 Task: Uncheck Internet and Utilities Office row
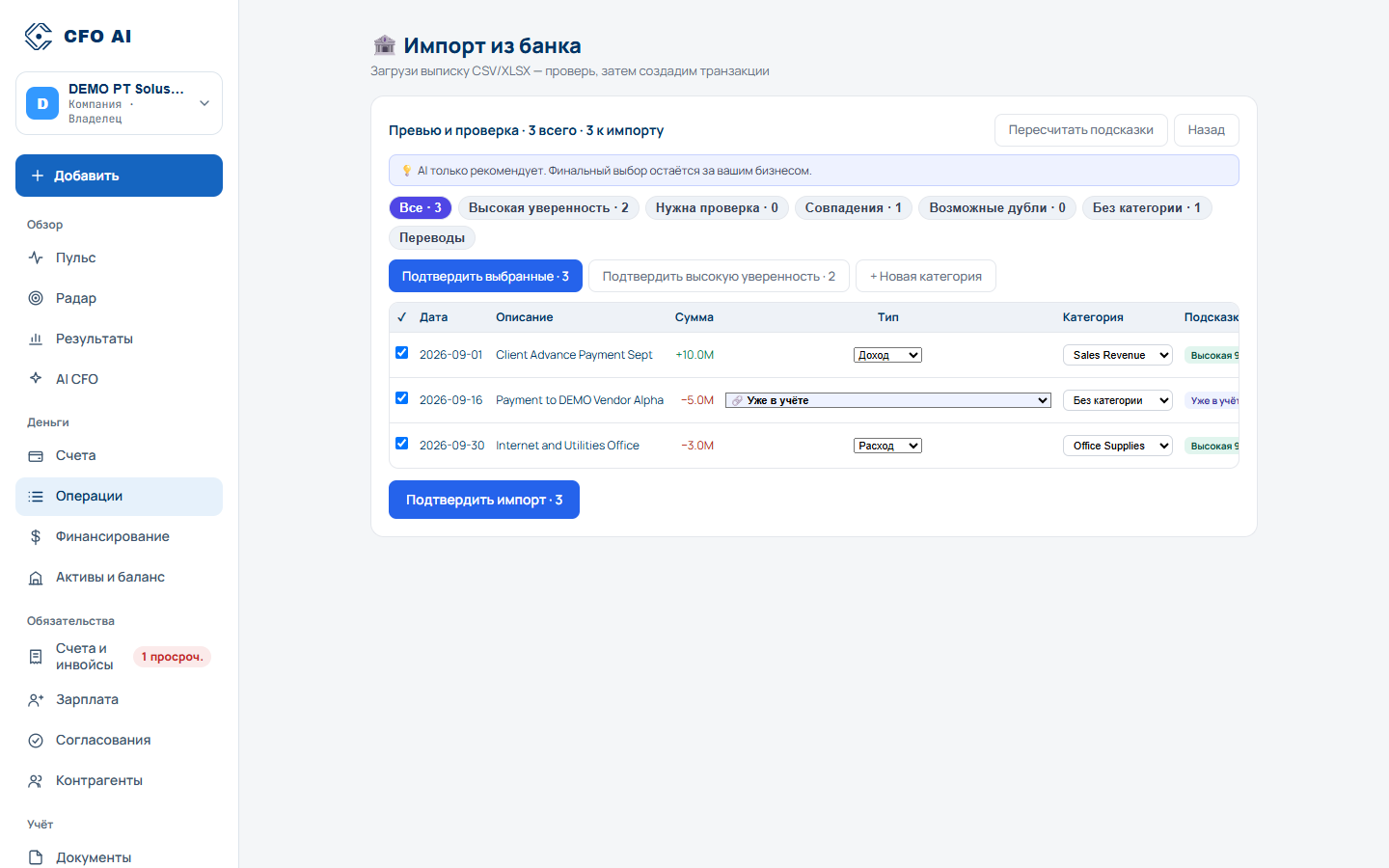click(402, 444)
